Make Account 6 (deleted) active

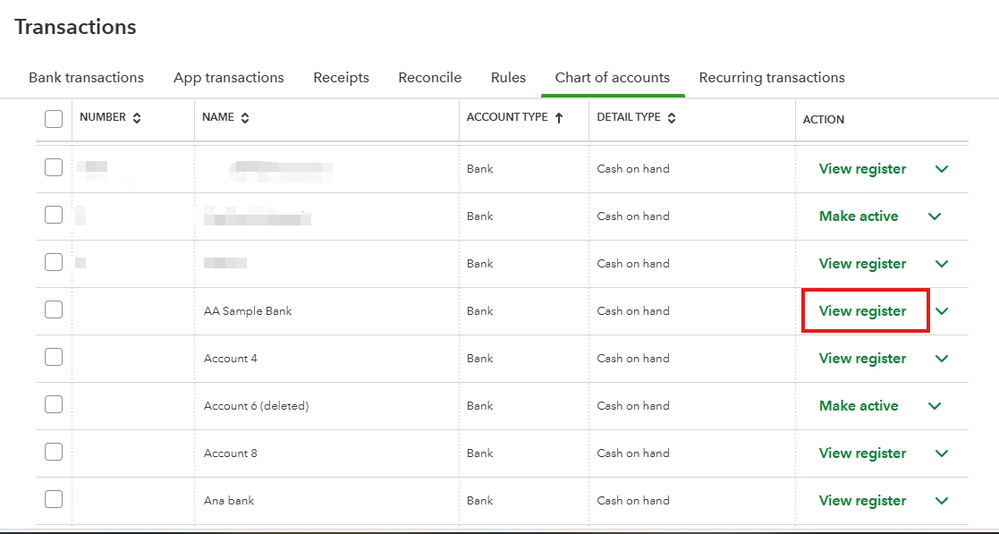click(x=859, y=406)
